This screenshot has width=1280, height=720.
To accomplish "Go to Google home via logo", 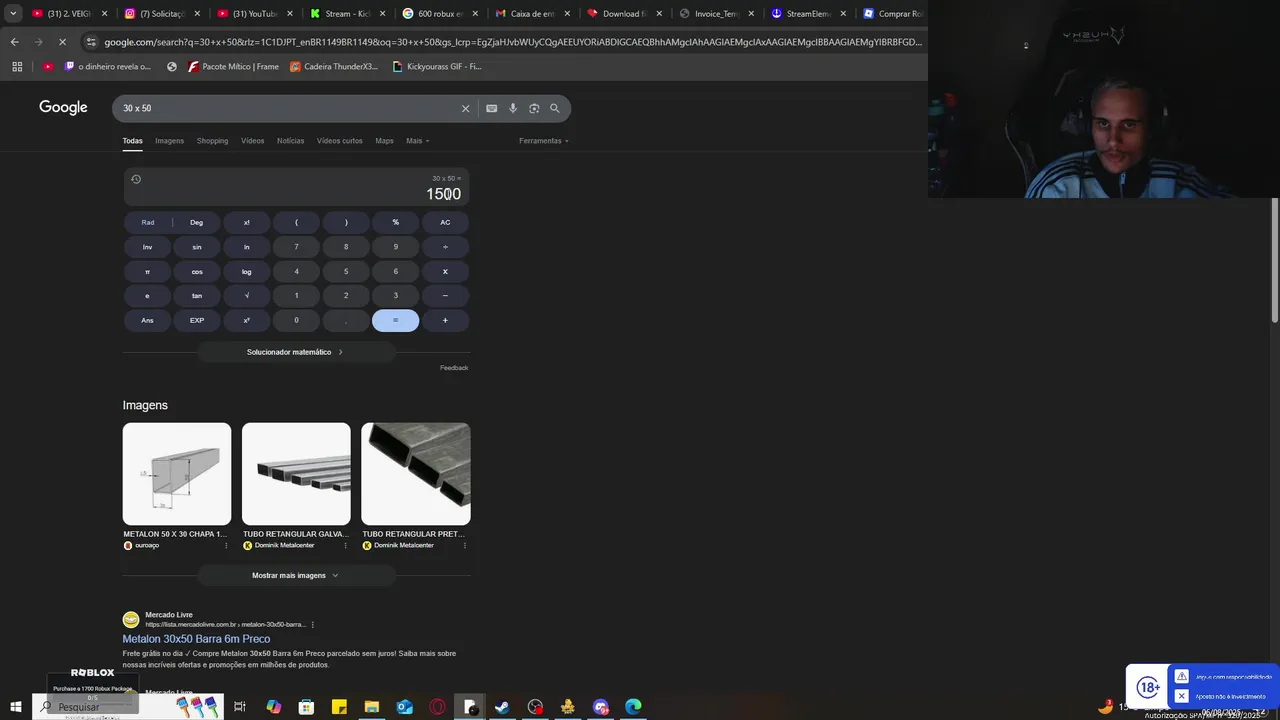I will [63, 107].
